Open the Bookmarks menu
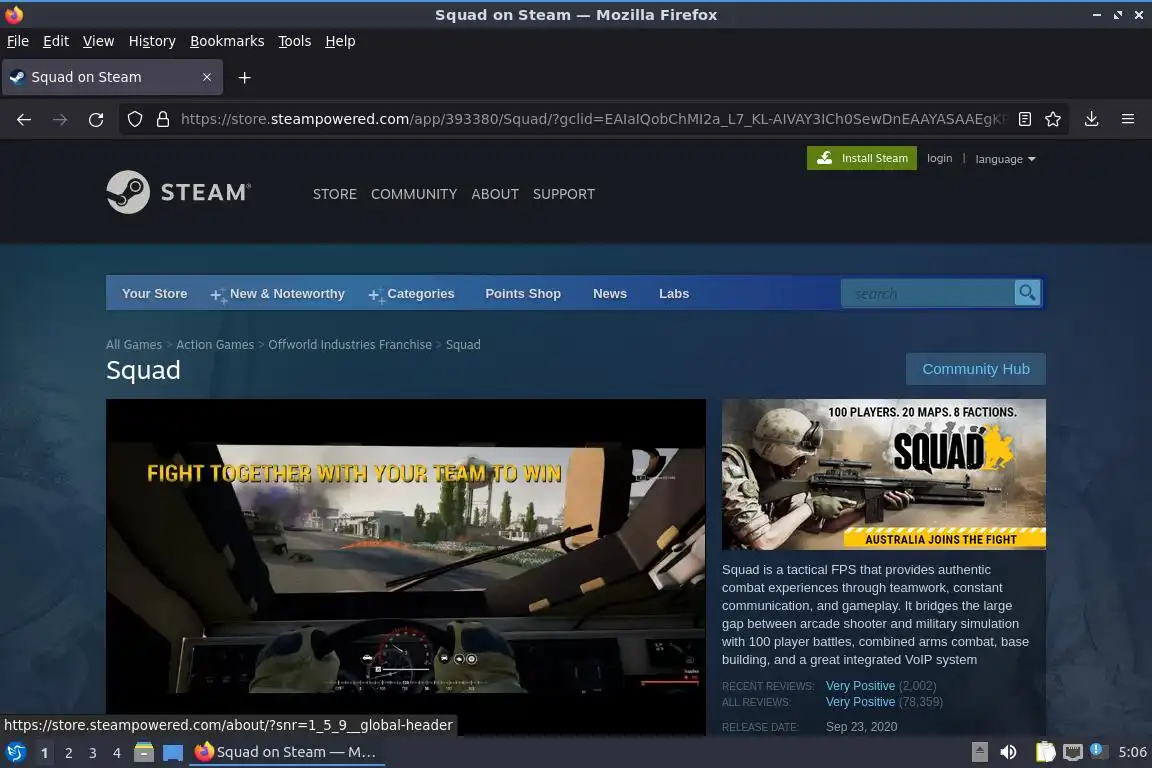The image size is (1152, 768). [227, 41]
